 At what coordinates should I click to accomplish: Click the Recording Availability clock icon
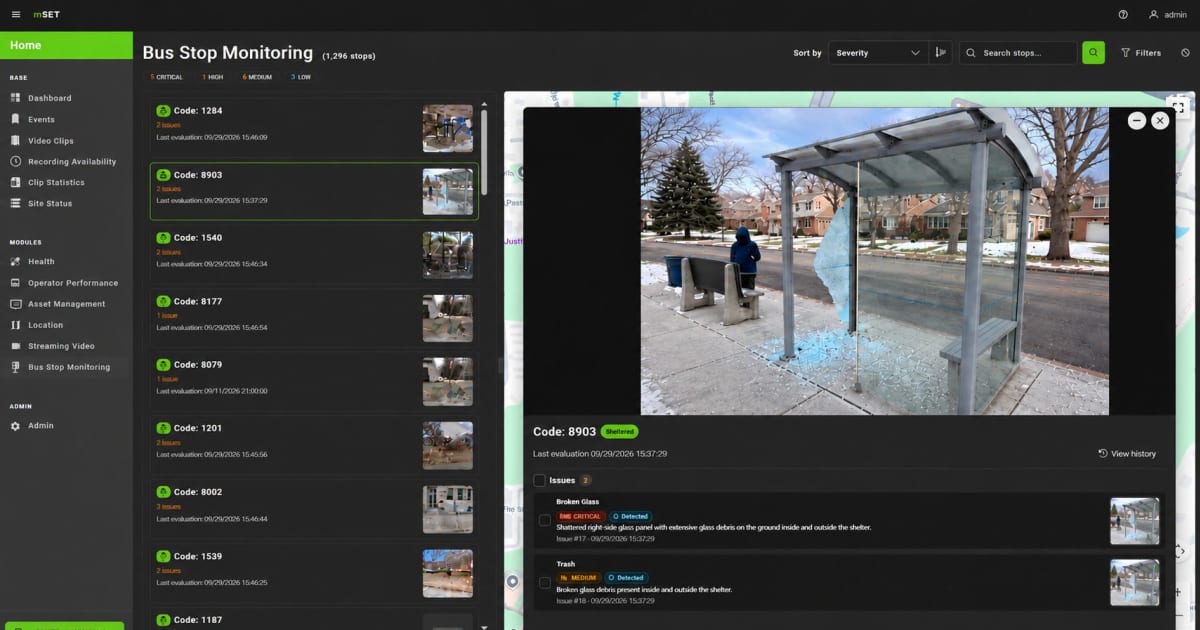pyautogui.click(x=16, y=161)
